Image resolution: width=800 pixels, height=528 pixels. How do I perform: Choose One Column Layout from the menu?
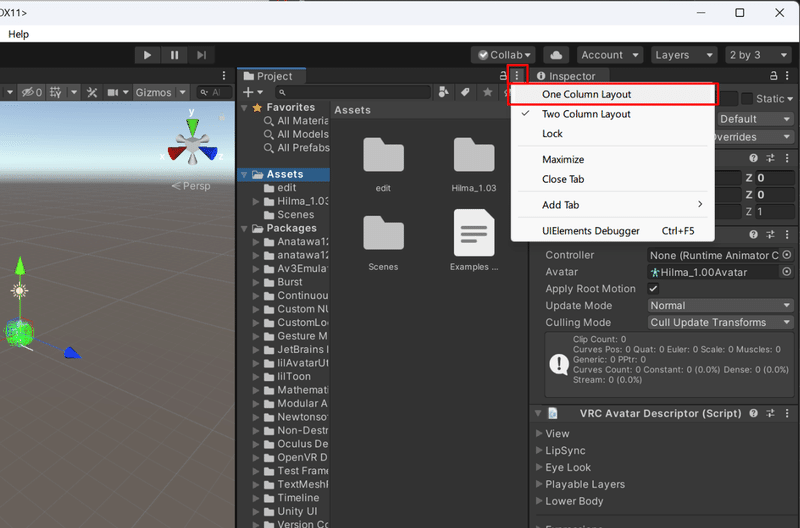(612, 94)
